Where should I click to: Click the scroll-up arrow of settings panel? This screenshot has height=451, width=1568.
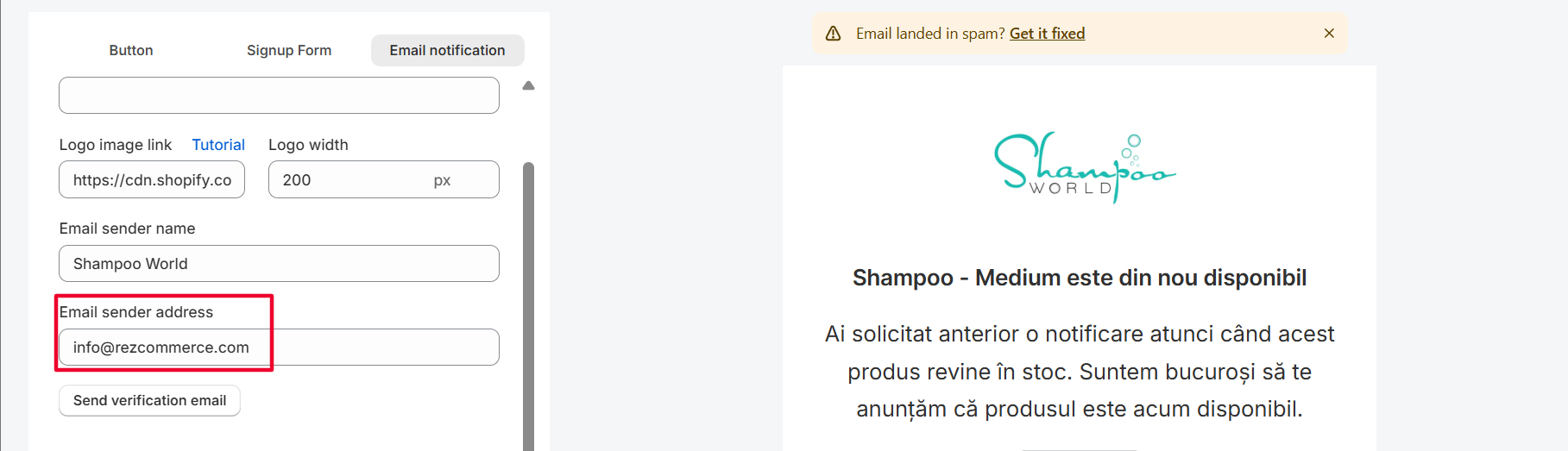point(528,85)
